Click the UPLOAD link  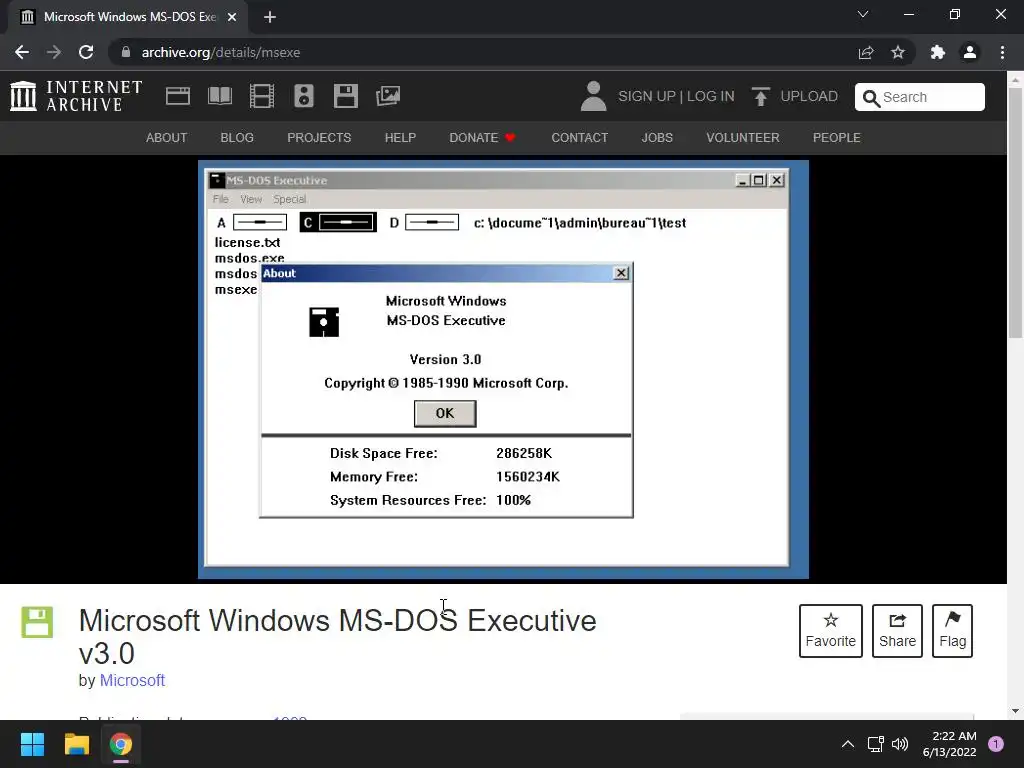point(808,97)
